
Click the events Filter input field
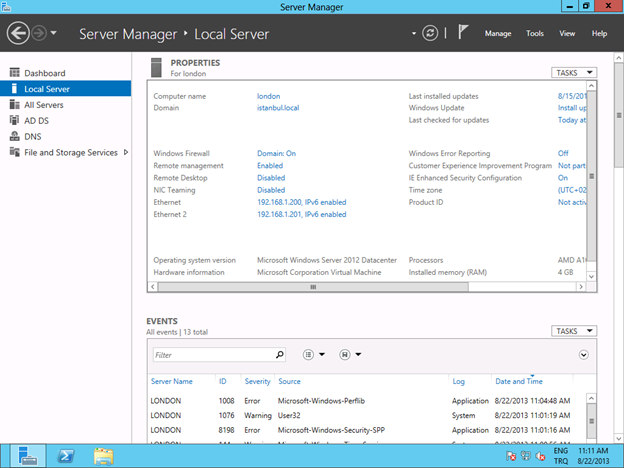[219, 355]
